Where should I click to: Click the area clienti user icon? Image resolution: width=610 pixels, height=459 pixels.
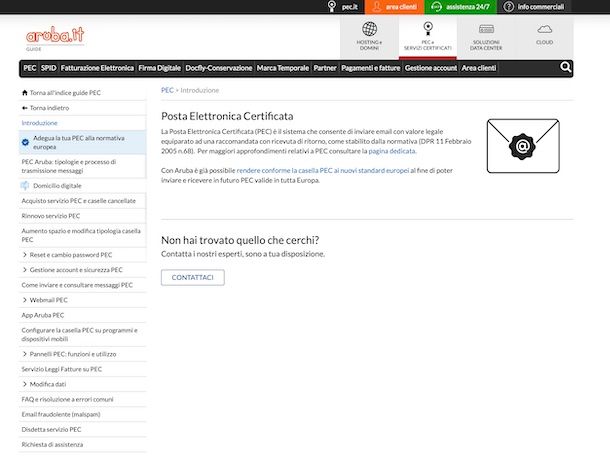click(x=376, y=7)
